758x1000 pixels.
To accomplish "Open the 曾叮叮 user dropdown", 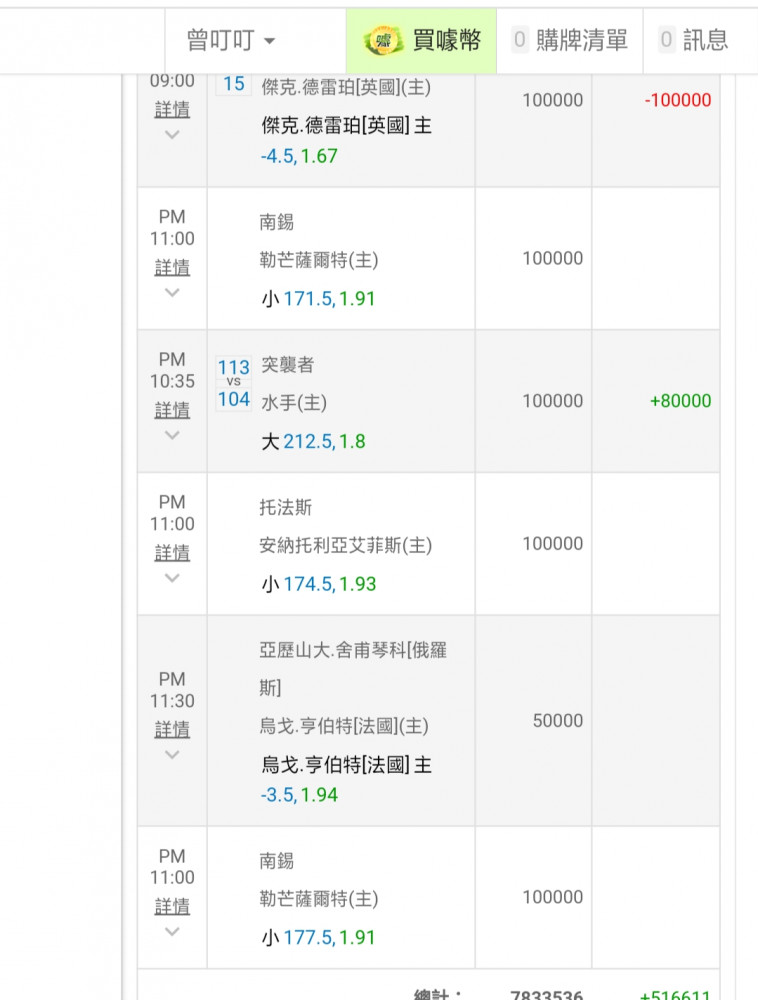I will coord(231,40).
